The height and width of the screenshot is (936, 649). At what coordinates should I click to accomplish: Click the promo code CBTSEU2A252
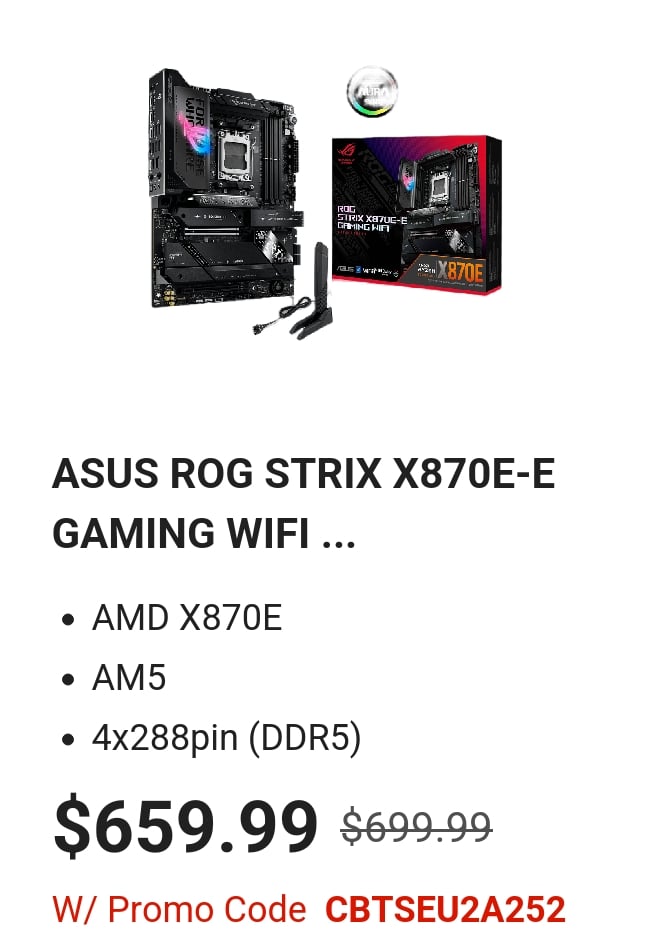click(x=445, y=910)
